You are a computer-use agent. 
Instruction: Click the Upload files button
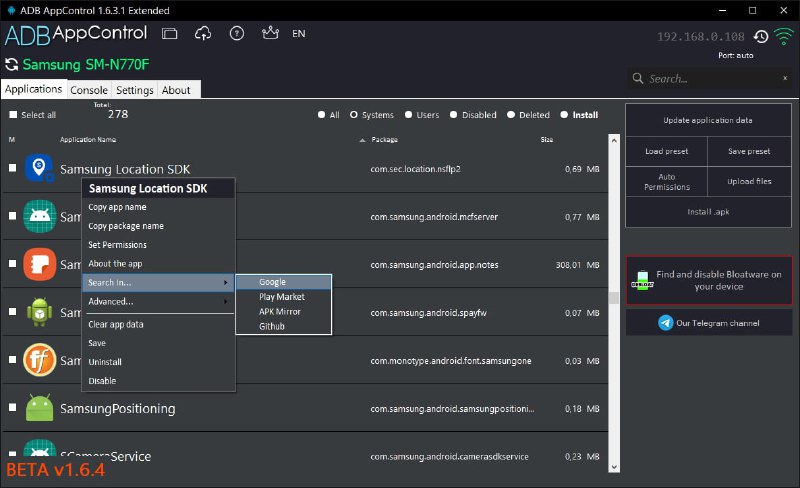[x=749, y=182]
